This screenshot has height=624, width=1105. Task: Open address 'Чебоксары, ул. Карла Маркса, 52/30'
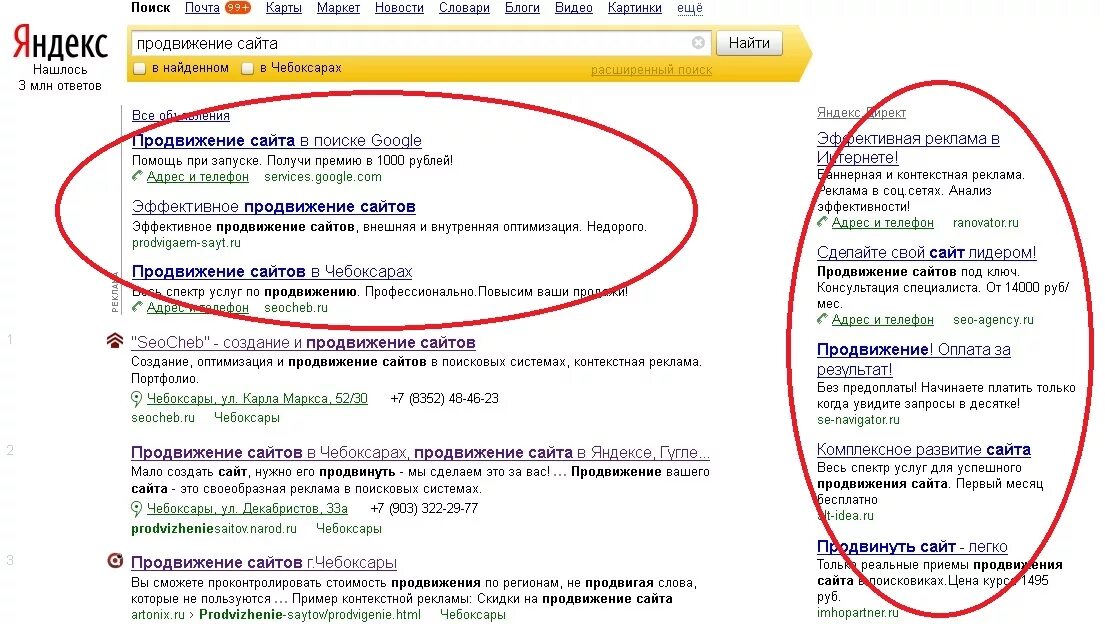[x=257, y=398]
